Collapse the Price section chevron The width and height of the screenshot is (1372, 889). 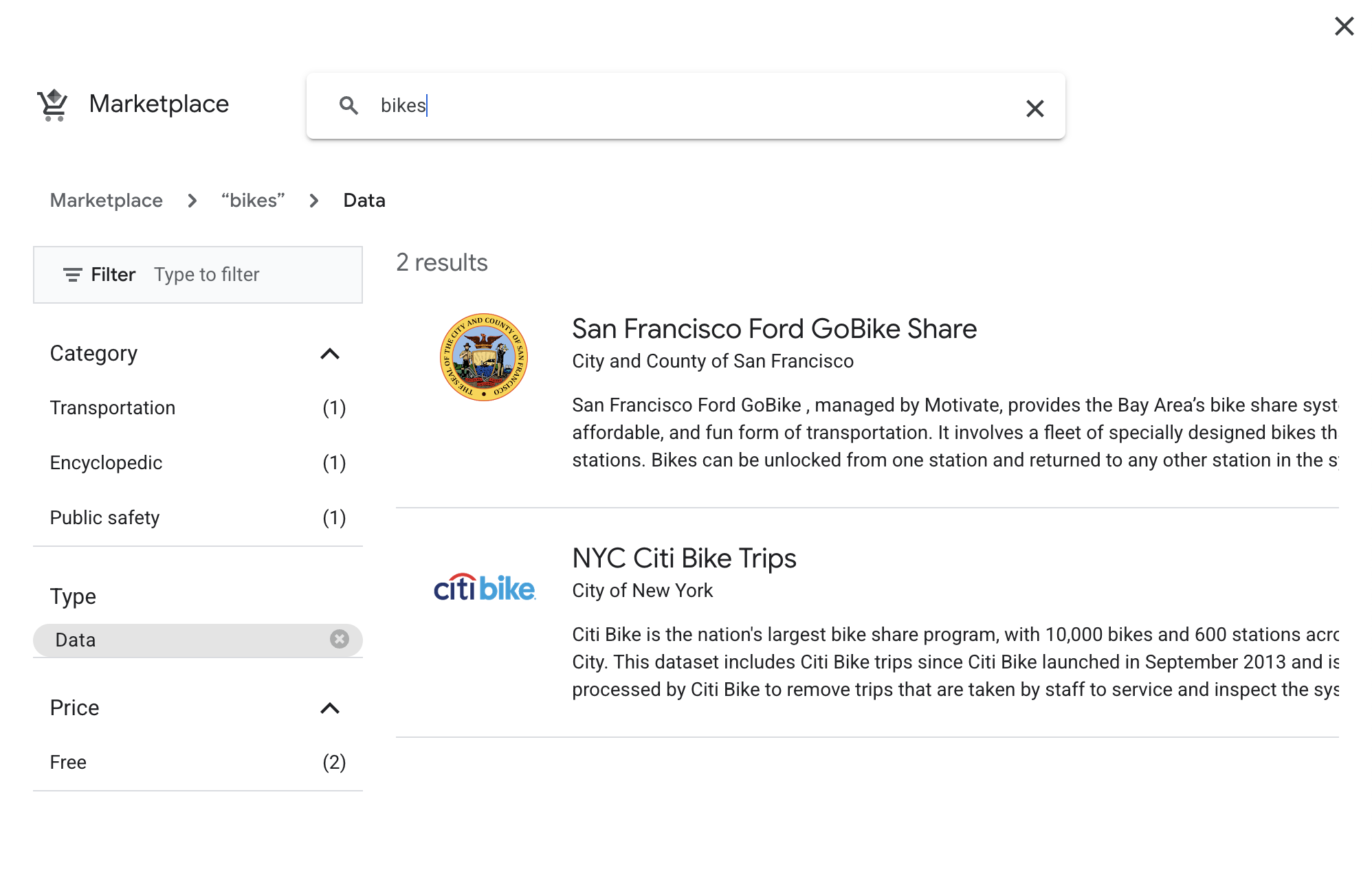pyautogui.click(x=330, y=708)
